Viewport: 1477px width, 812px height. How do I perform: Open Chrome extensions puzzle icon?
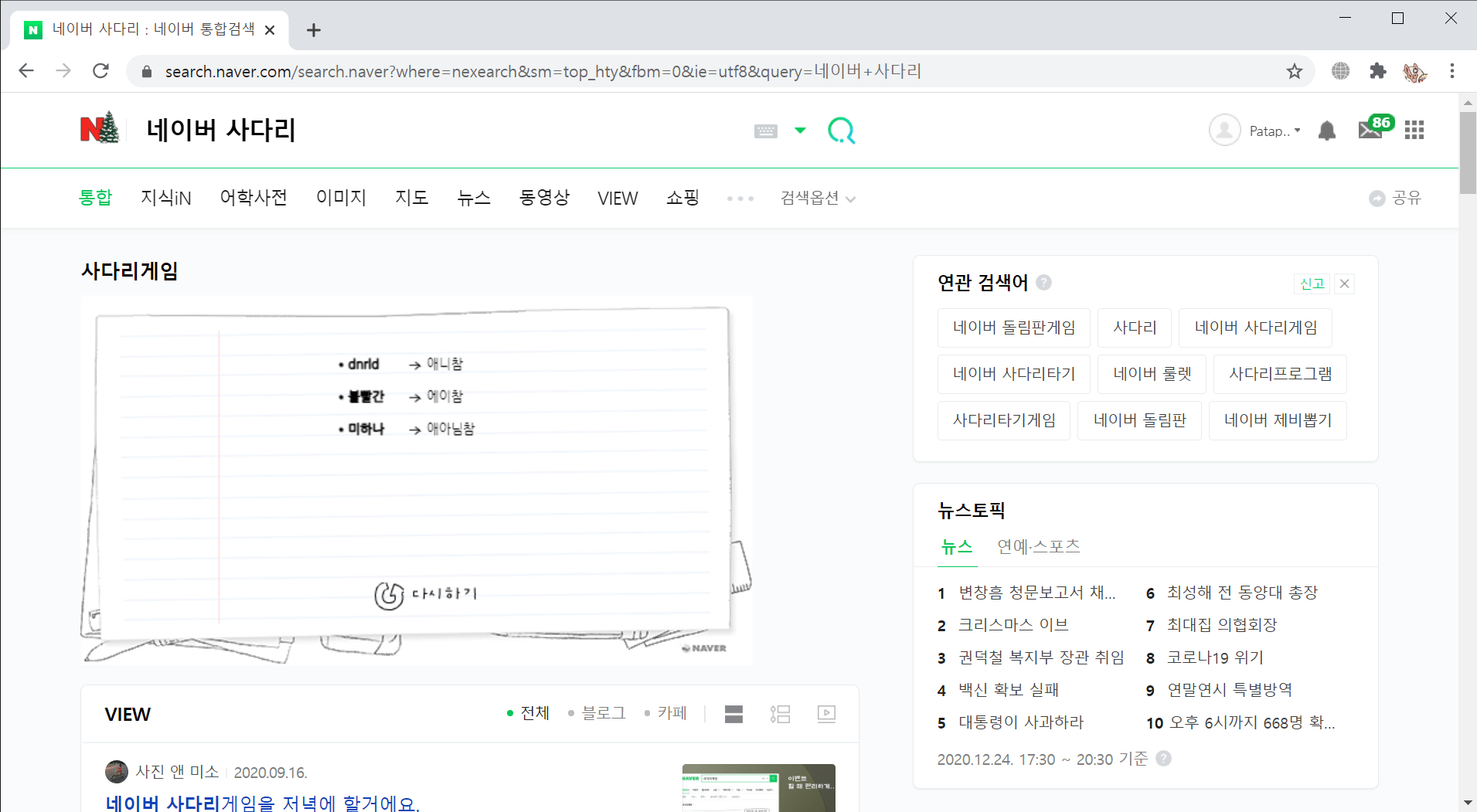pyautogui.click(x=1377, y=71)
